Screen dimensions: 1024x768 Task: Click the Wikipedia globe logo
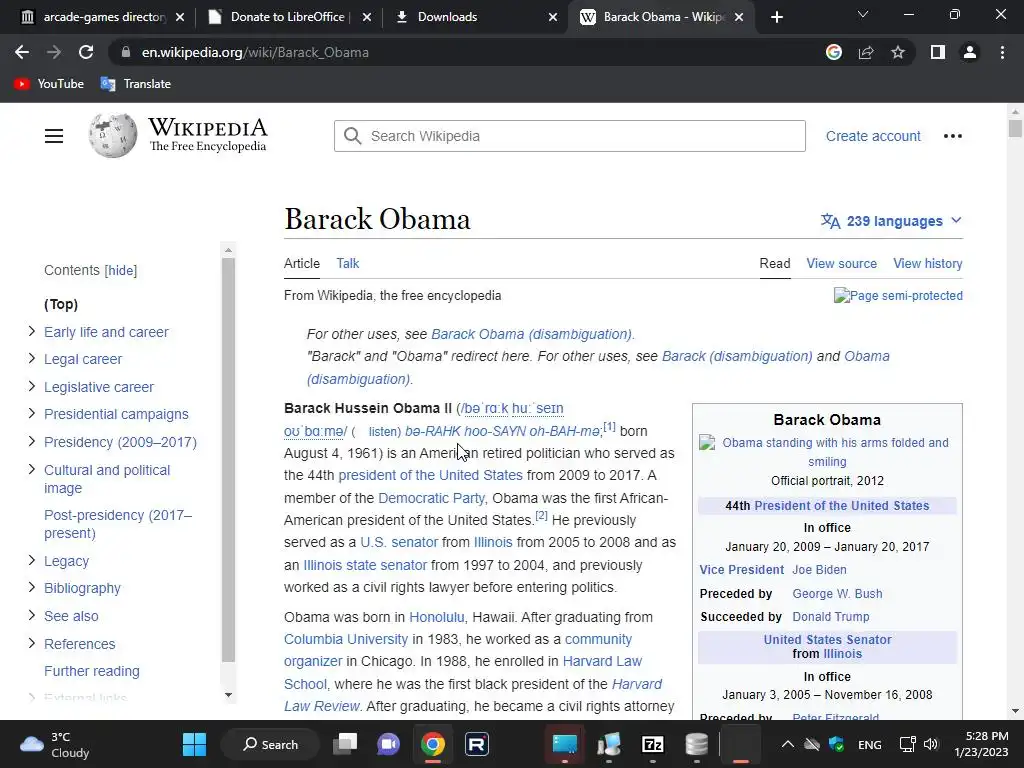pos(113,135)
